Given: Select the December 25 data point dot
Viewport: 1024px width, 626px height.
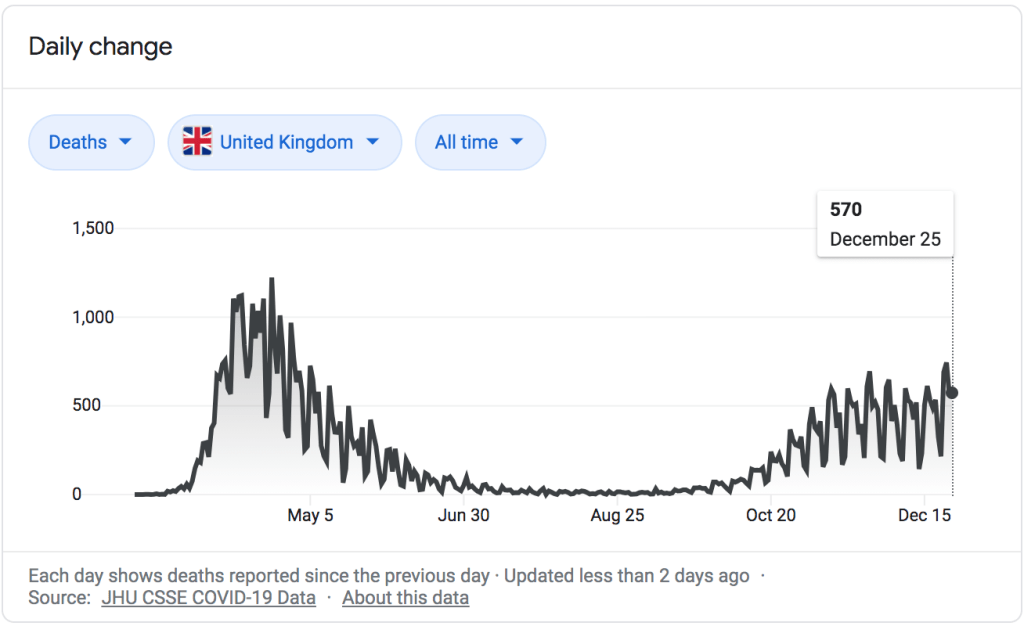Looking at the screenshot, I should [952, 393].
